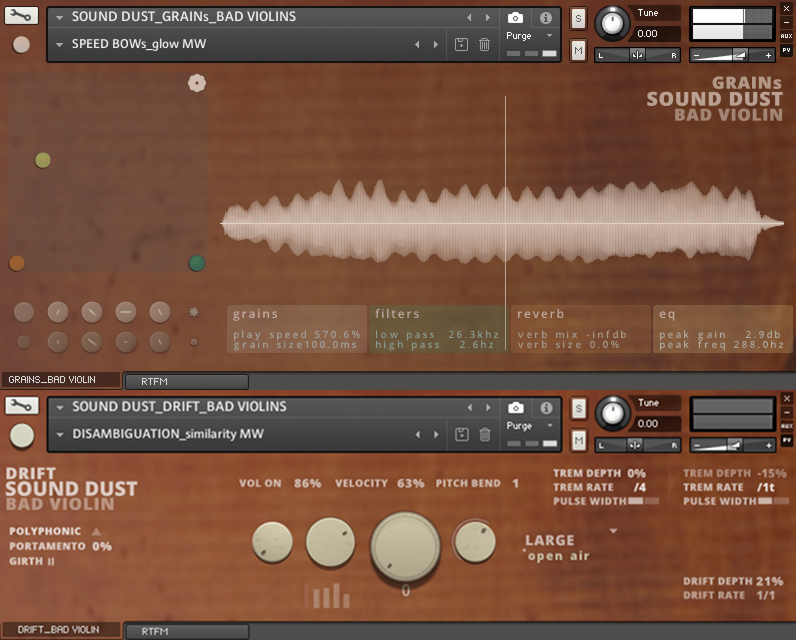Screen dimensions: 796x640
Task: Adjust pan slider on GRAINs instrument
Action: (637, 55)
